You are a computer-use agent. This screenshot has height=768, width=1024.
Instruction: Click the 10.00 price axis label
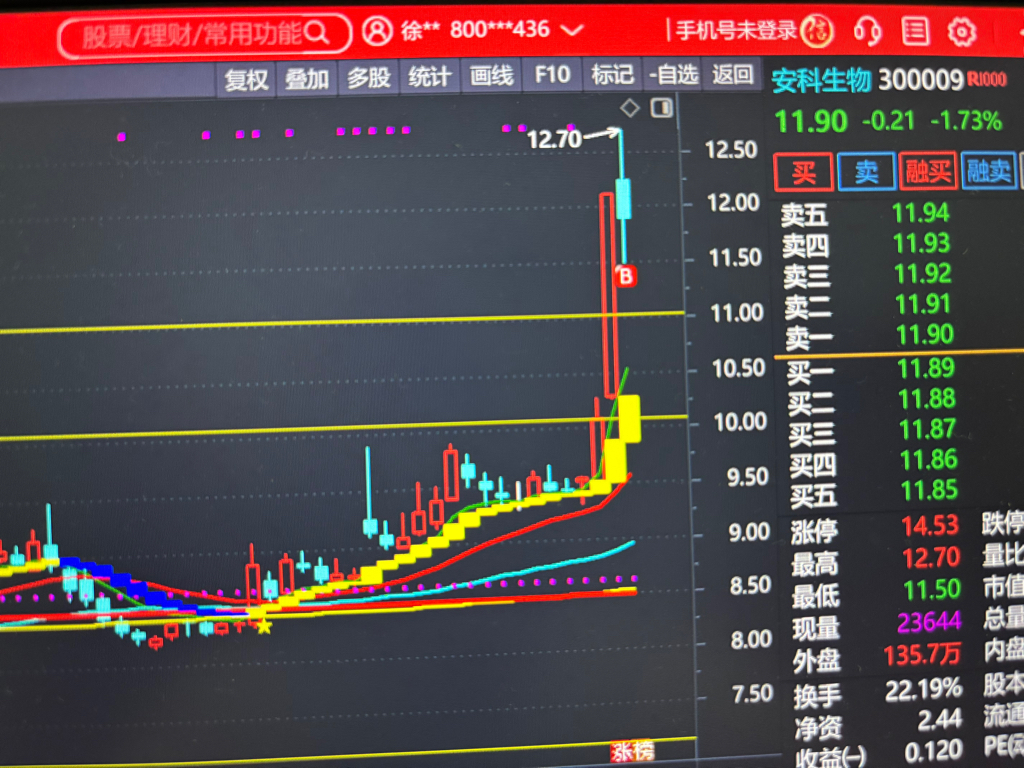coord(740,423)
